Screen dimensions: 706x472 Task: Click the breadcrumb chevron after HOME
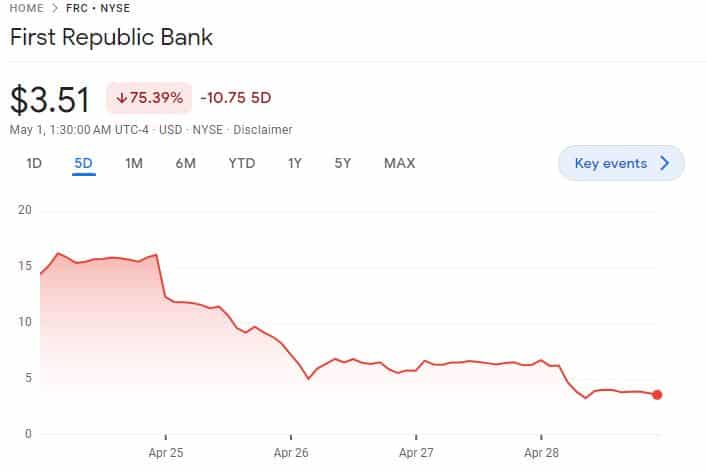(x=55, y=8)
